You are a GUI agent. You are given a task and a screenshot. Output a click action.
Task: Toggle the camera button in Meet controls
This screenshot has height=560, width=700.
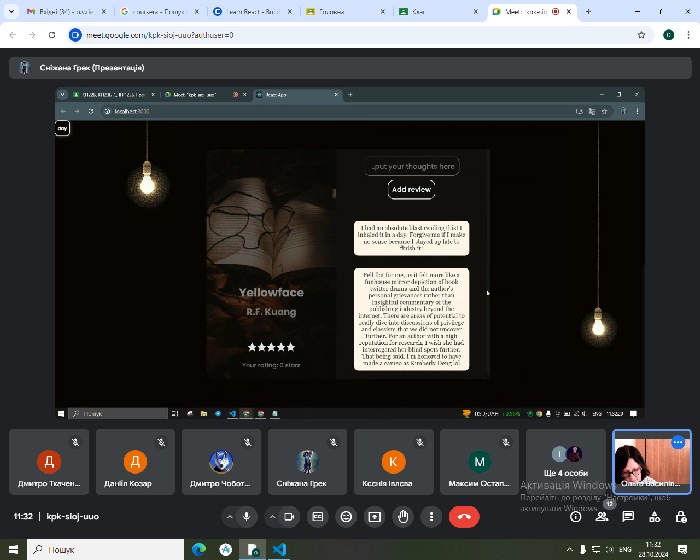[x=290, y=517]
